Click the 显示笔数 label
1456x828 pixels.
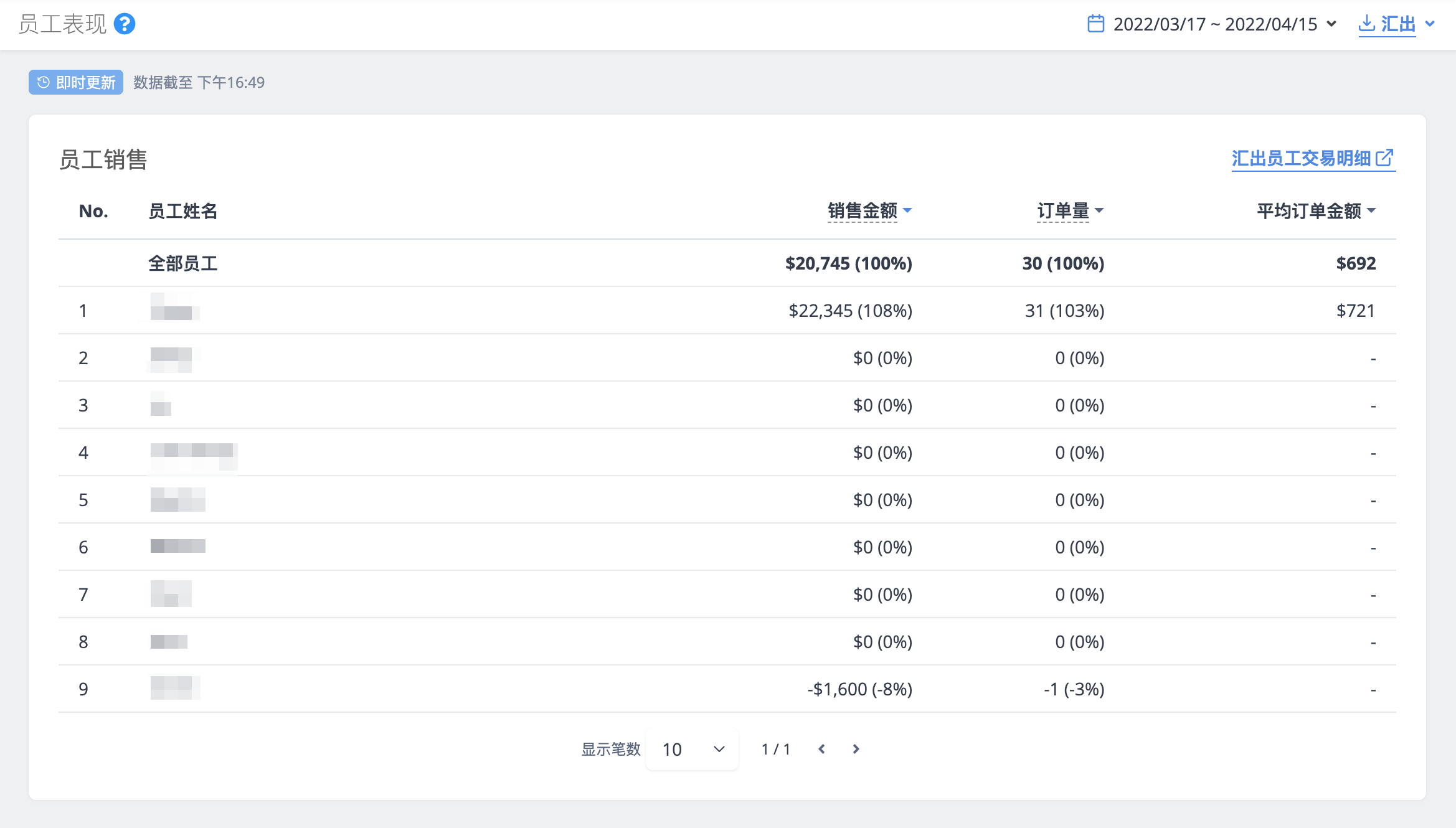click(x=611, y=749)
